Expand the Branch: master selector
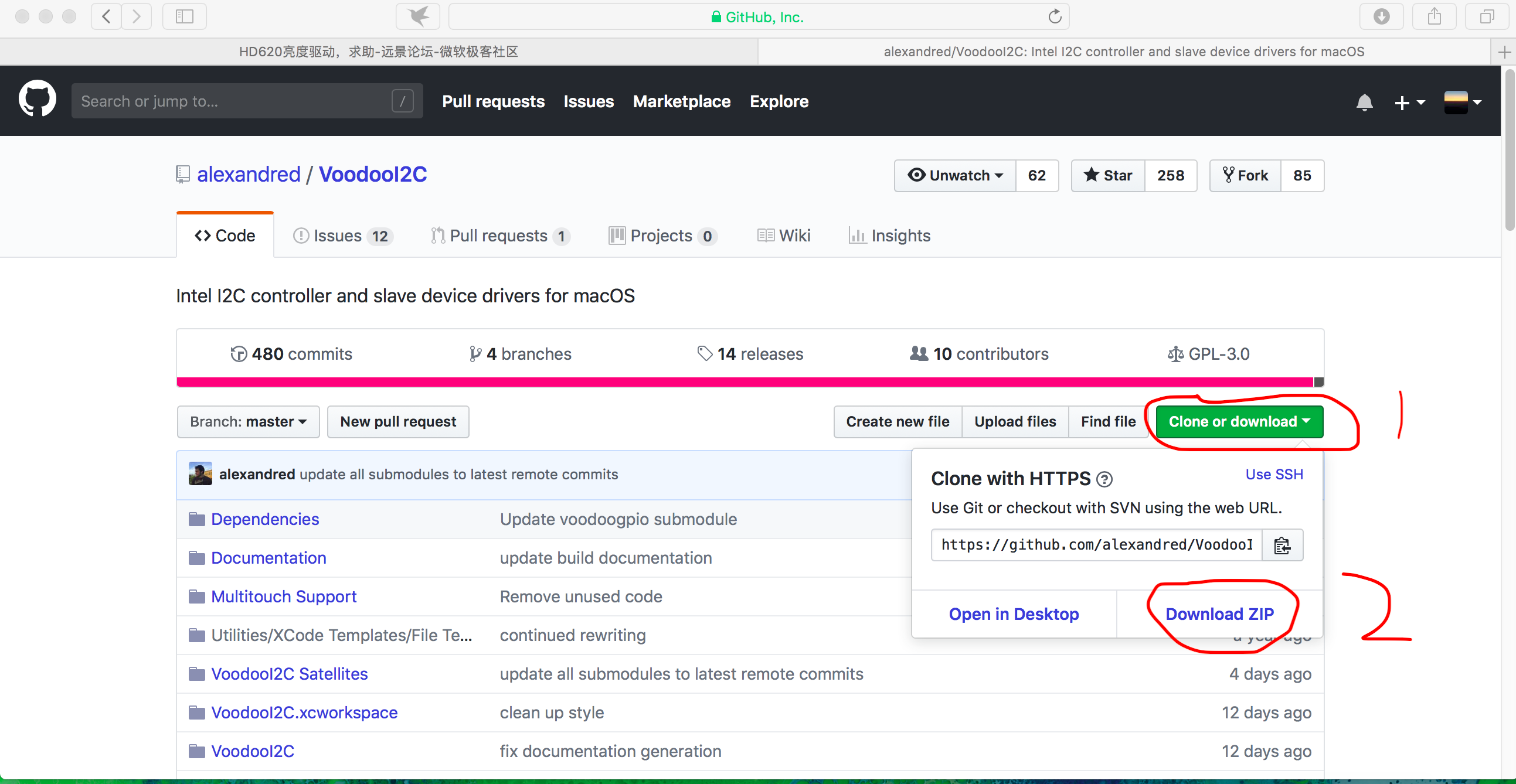This screenshot has width=1516, height=784. 248,422
